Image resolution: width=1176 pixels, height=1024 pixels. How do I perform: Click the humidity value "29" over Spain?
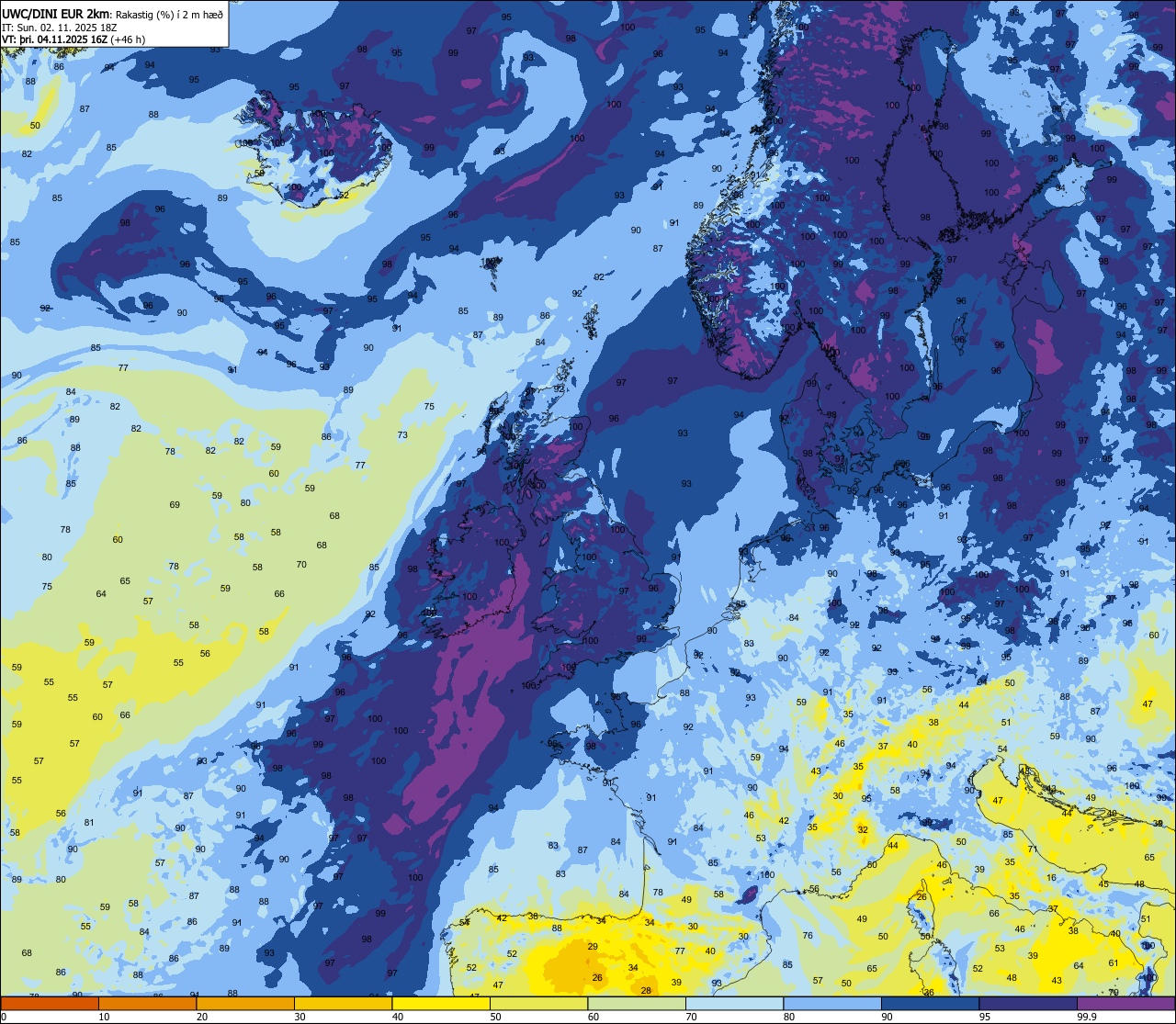click(x=593, y=947)
